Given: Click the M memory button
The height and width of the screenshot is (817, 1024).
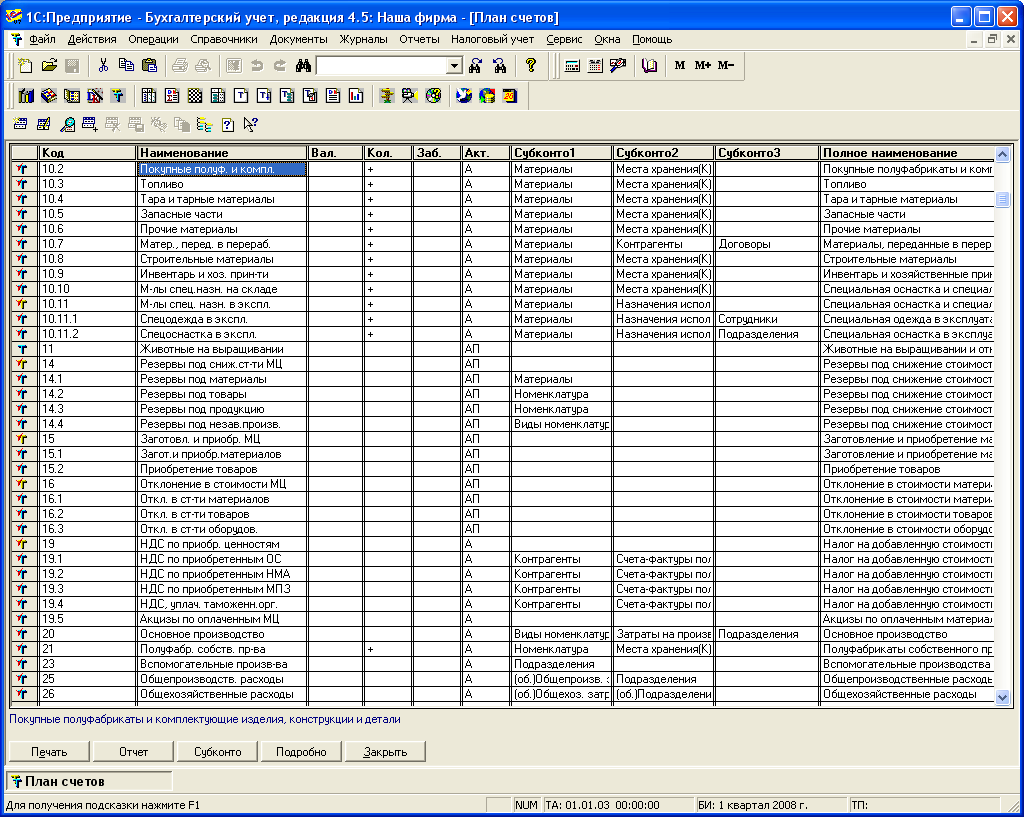Looking at the screenshot, I should 680,65.
